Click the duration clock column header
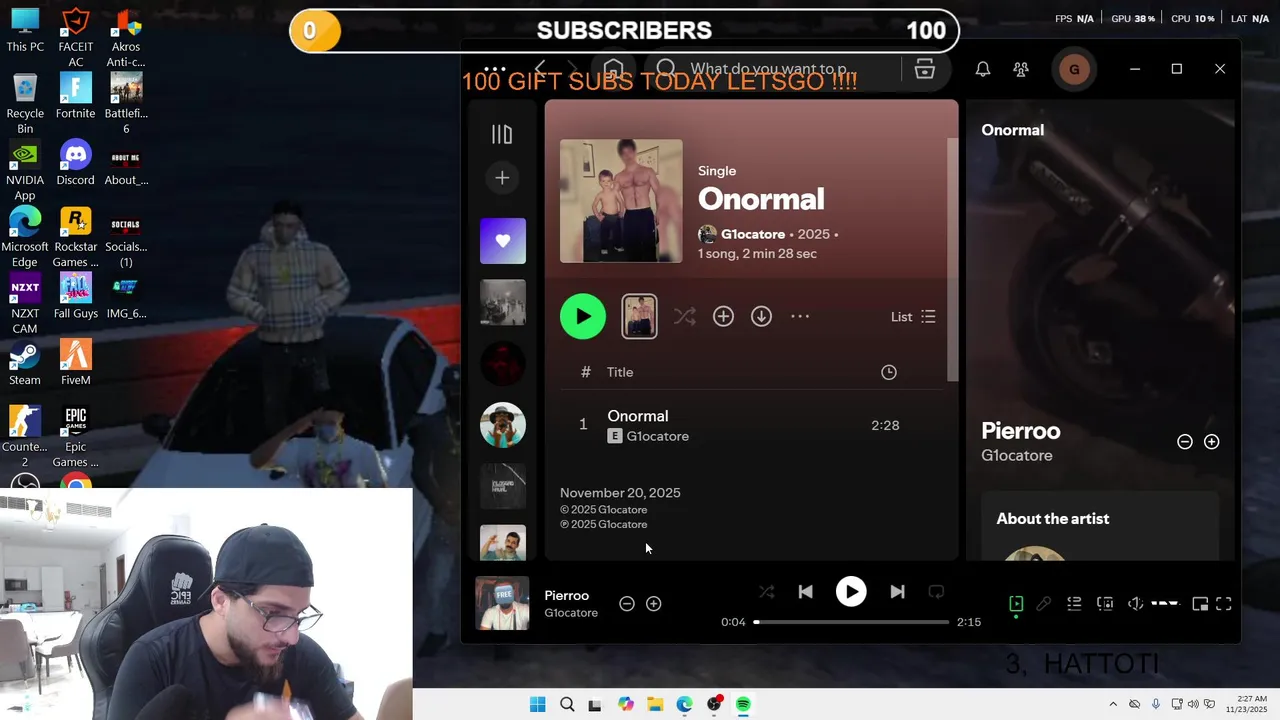The height and width of the screenshot is (720, 1280). [x=889, y=372]
